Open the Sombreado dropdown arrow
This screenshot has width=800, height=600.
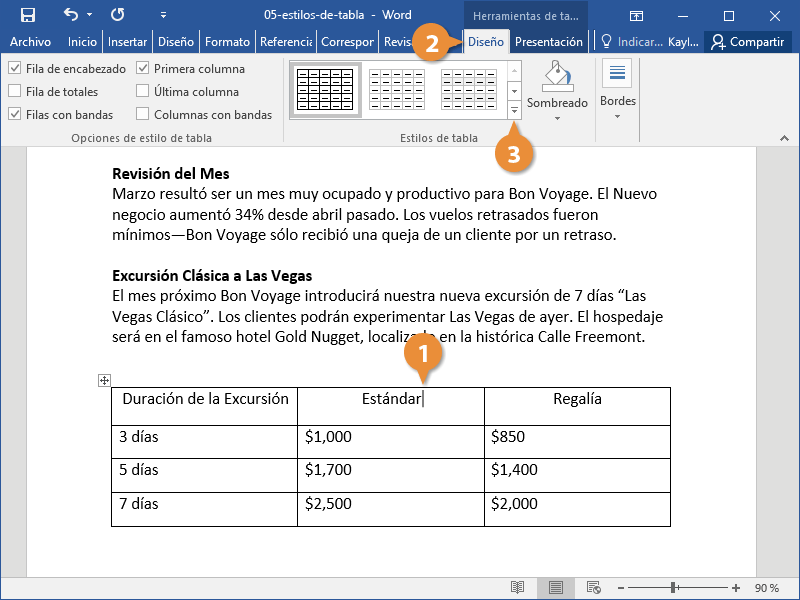click(557, 118)
